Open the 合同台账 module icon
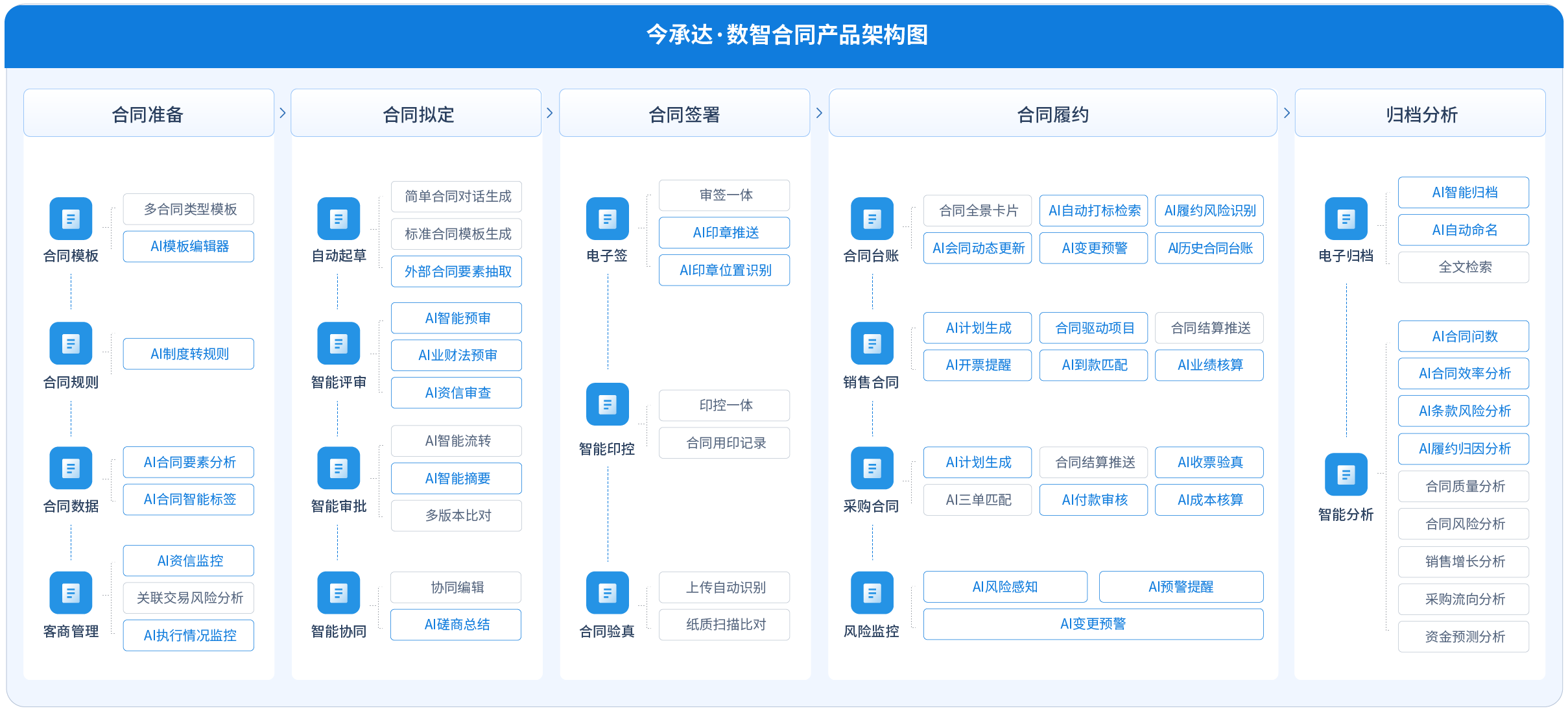The image size is (1568, 713). pos(872,219)
